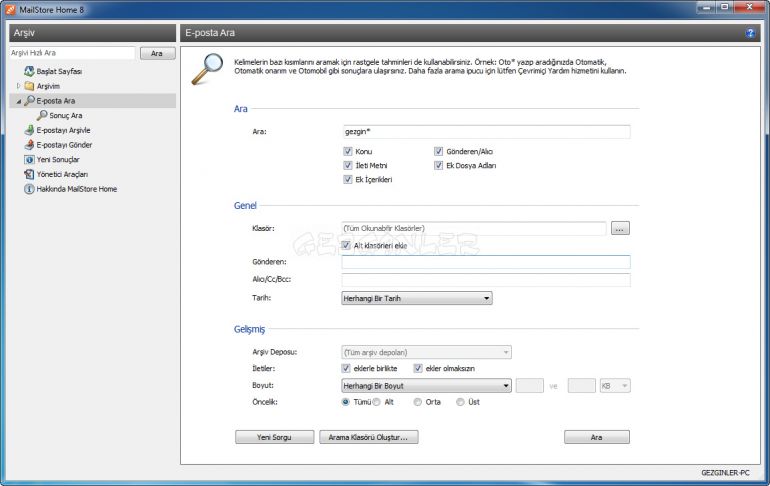The height and width of the screenshot is (486, 770).
Task: Click the Başlat Sayfası home icon
Action: [x=29, y=71]
